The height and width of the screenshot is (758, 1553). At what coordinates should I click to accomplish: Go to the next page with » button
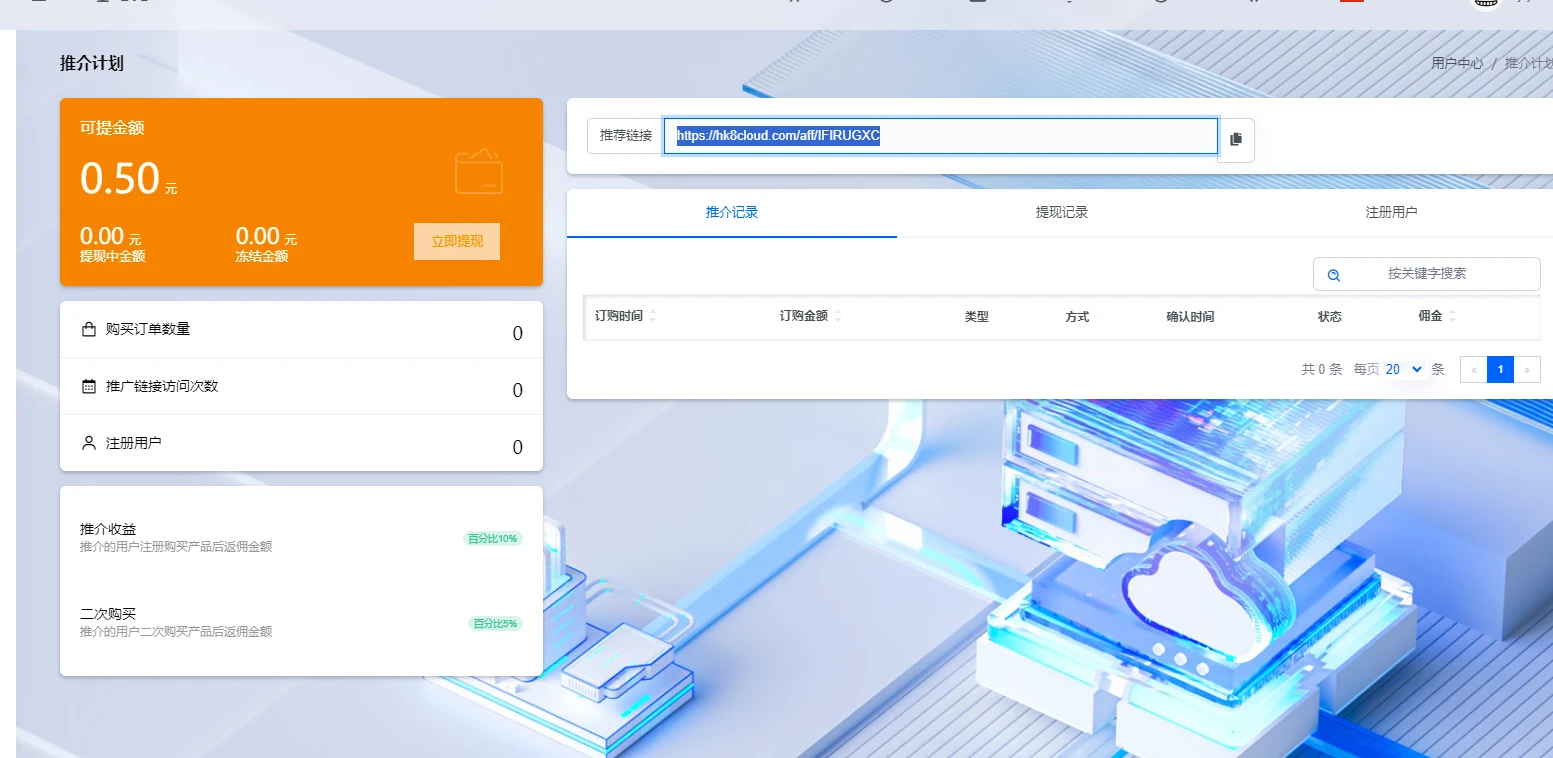pos(1527,369)
